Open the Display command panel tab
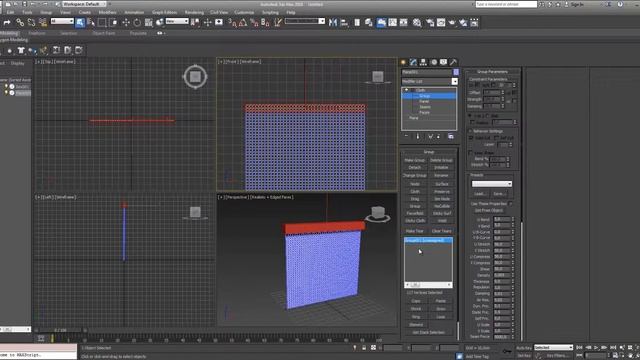Image resolution: width=640 pixels, height=360 pixels. click(443, 62)
